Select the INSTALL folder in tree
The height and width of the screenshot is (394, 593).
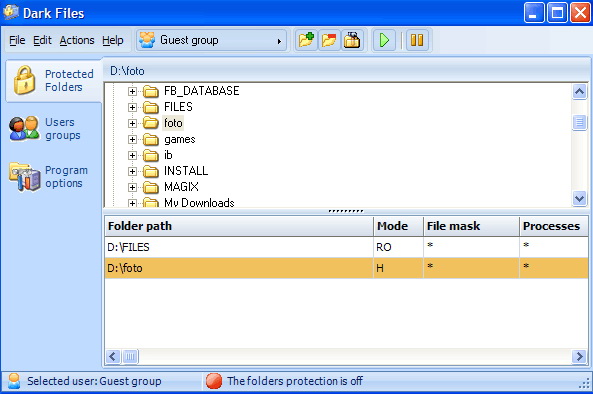click(x=186, y=171)
